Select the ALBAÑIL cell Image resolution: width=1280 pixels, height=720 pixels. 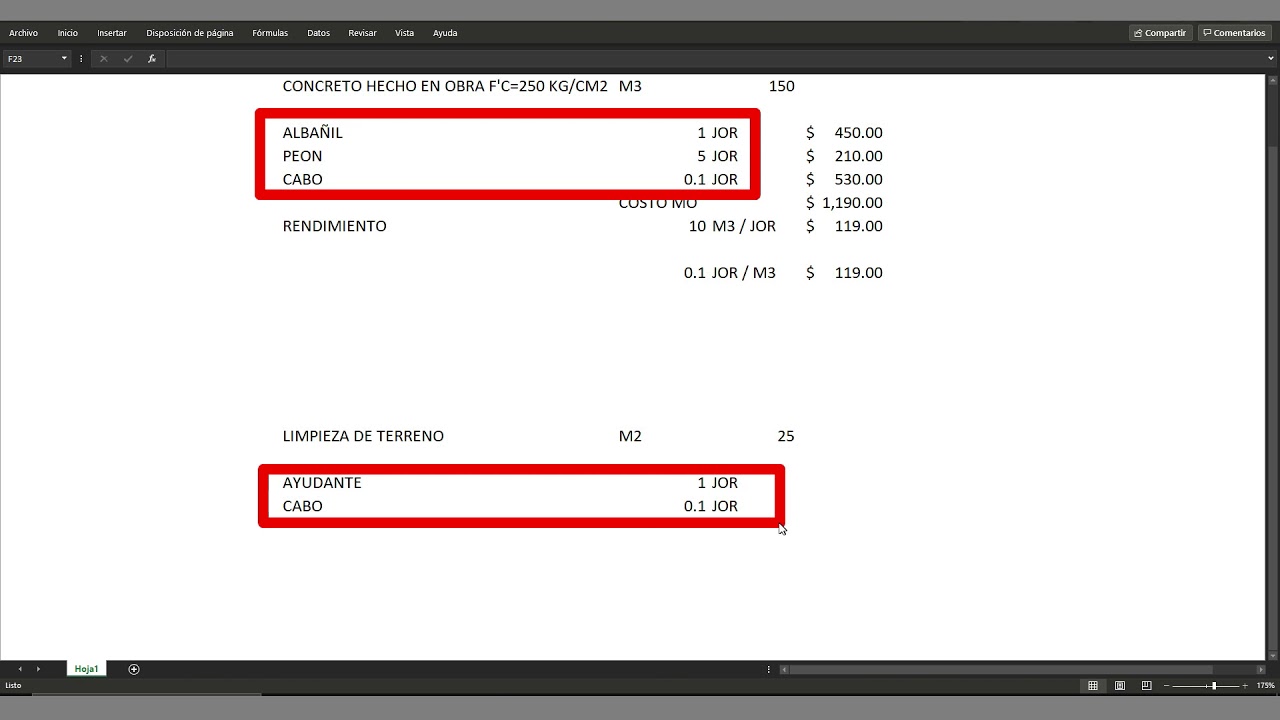[313, 133]
